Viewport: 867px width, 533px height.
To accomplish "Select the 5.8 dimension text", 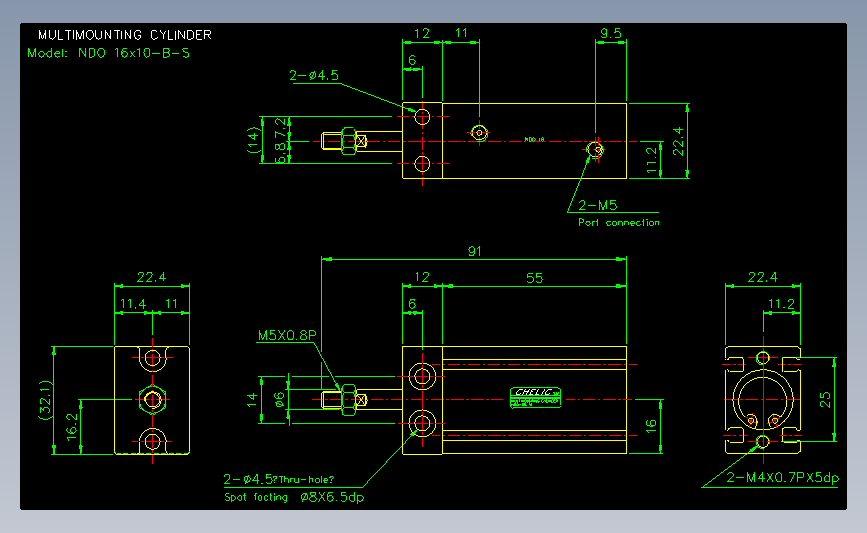I will [x=281, y=153].
